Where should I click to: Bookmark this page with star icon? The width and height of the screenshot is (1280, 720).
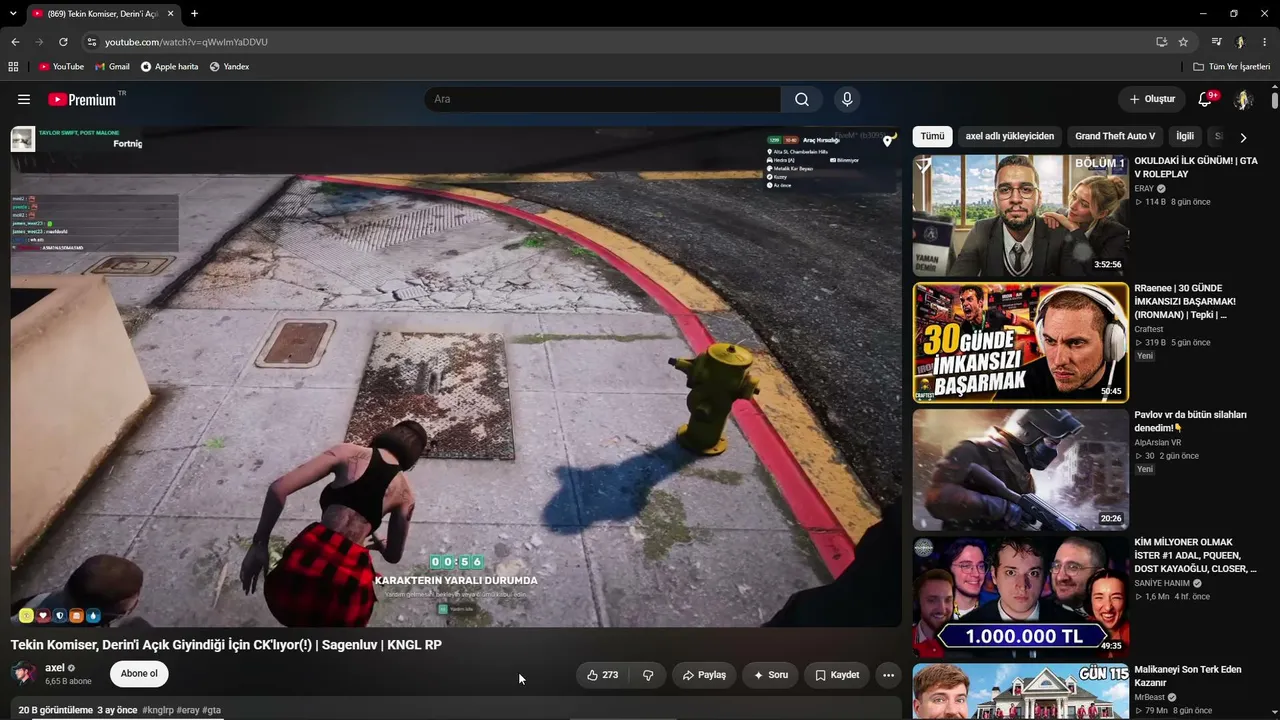pyautogui.click(x=1183, y=42)
